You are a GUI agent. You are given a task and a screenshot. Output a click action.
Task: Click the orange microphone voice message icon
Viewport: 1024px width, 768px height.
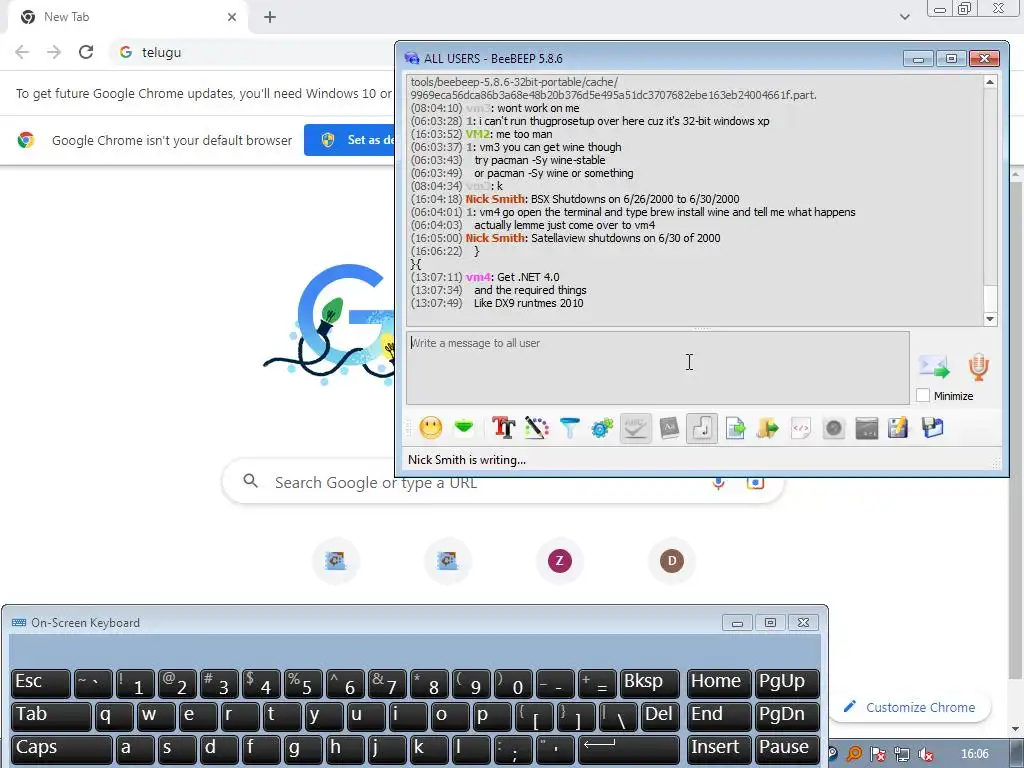978,366
